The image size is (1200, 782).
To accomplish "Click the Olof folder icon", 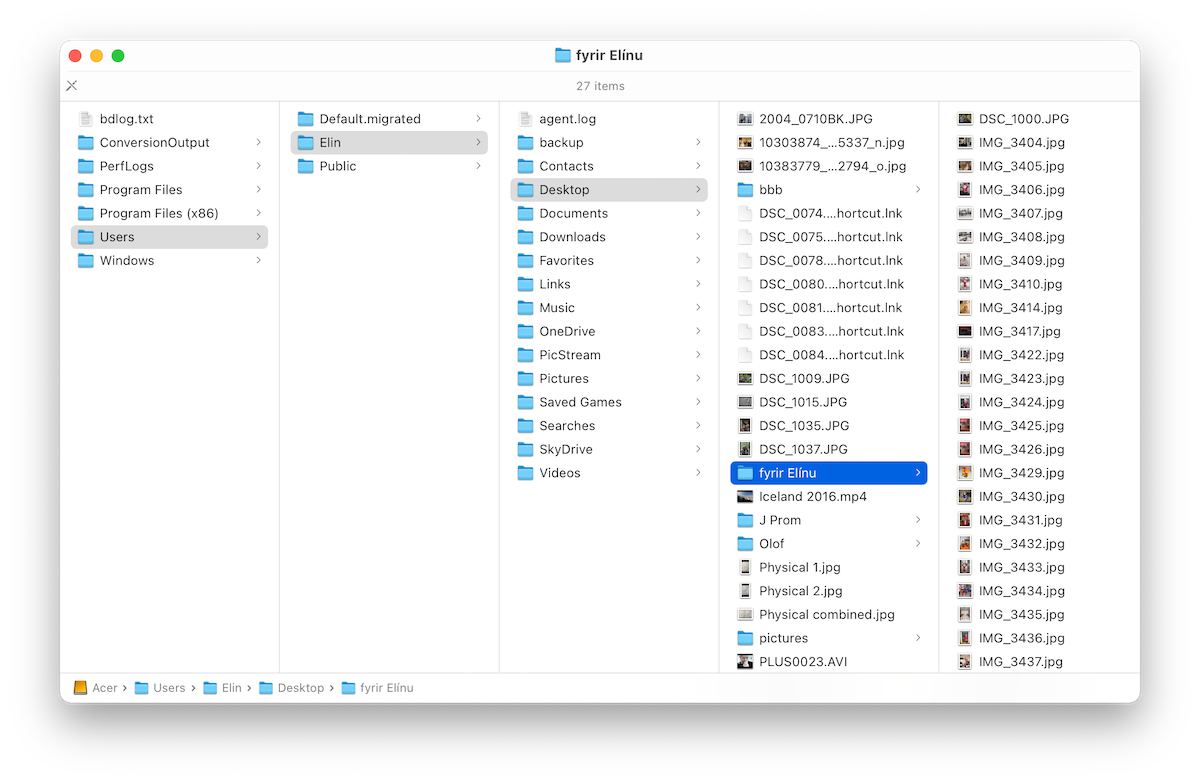I will click(x=745, y=543).
